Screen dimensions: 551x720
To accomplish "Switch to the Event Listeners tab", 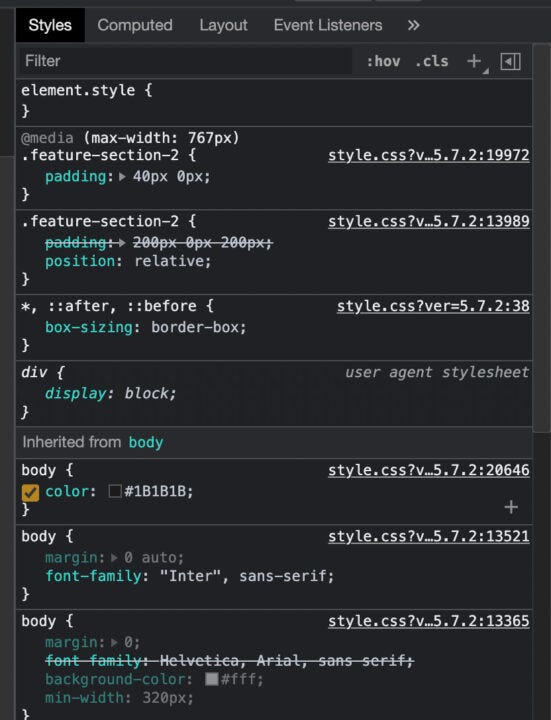I will [x=328, y=25].
